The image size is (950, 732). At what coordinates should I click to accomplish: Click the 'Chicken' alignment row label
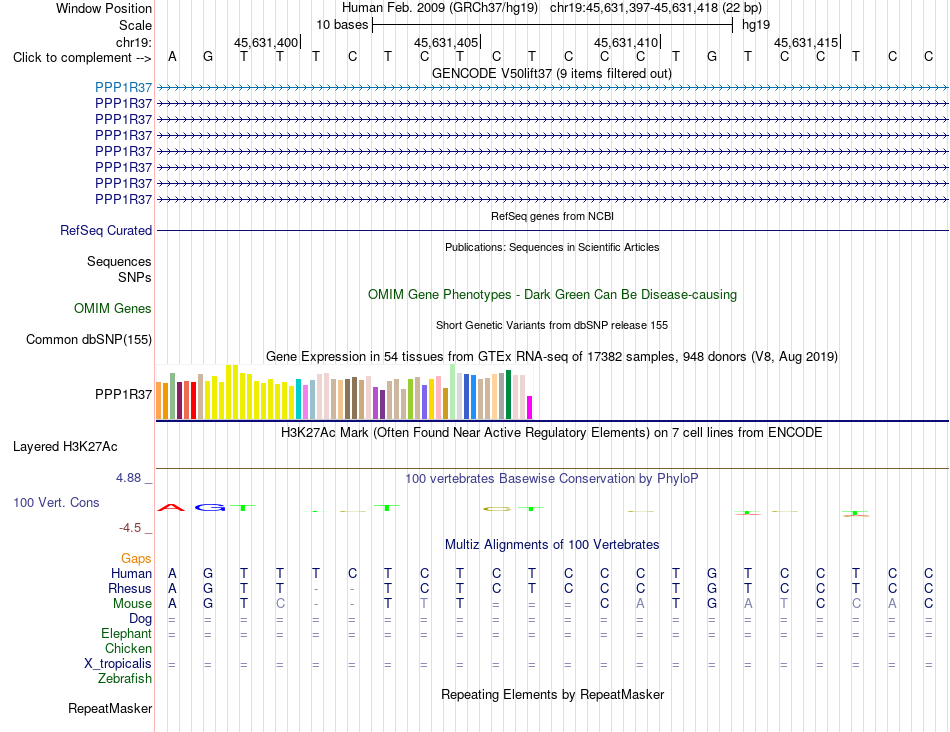click(128, 648)
